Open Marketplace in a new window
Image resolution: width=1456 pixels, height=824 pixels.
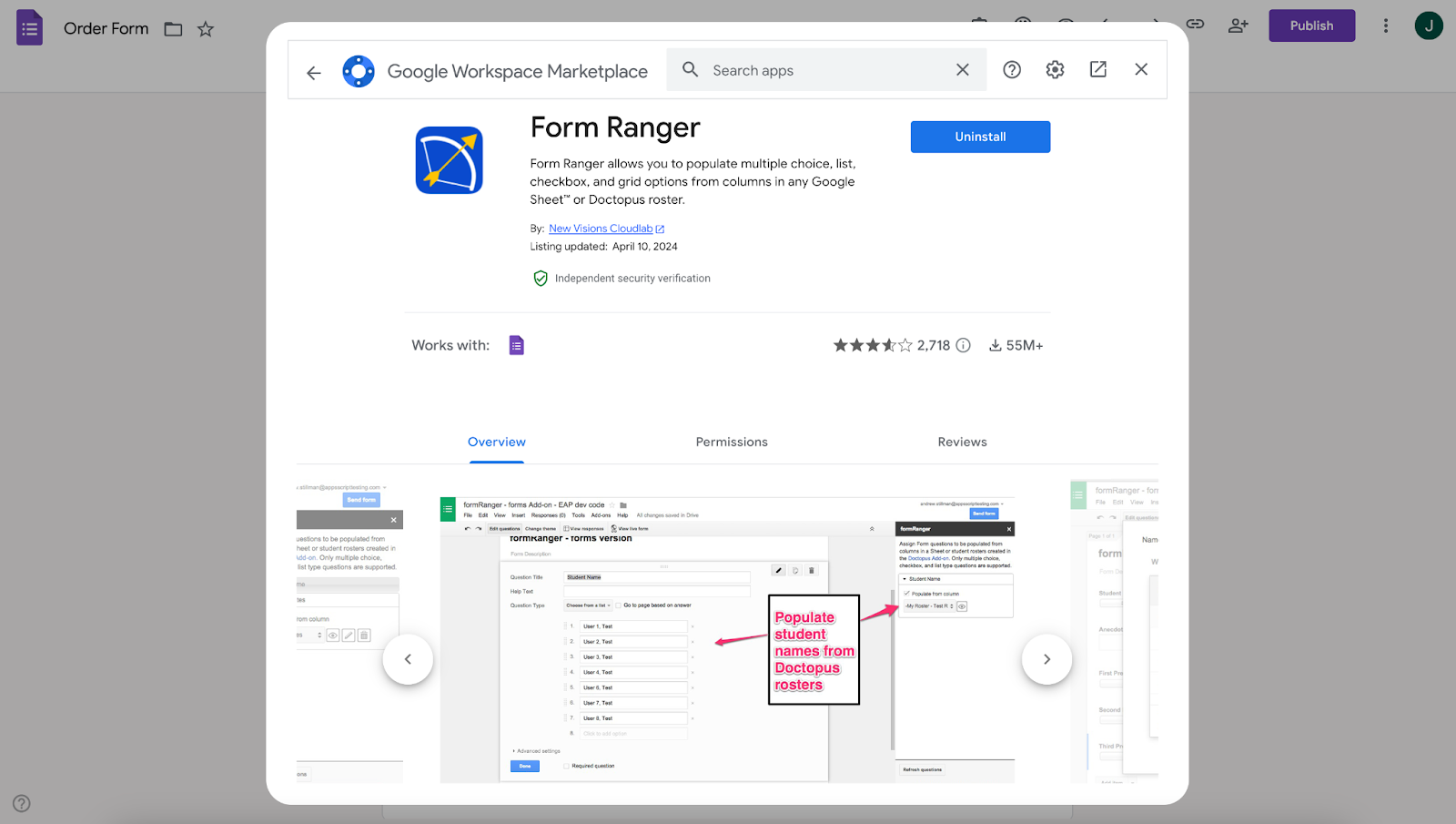pos(1098,69)
